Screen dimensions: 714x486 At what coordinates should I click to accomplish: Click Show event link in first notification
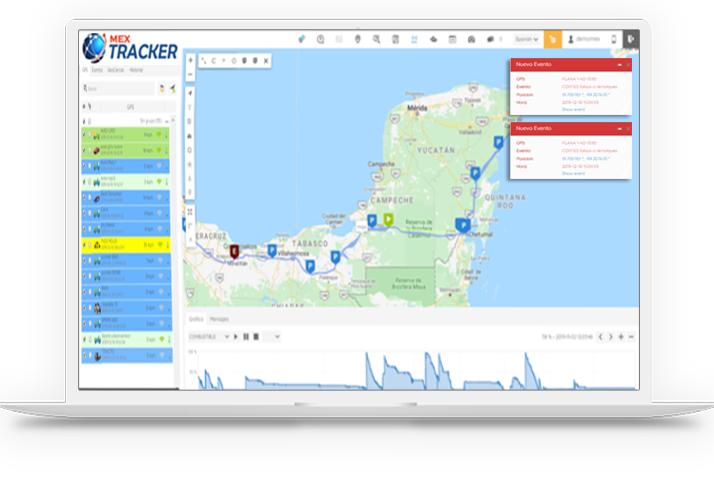point(573,109)
